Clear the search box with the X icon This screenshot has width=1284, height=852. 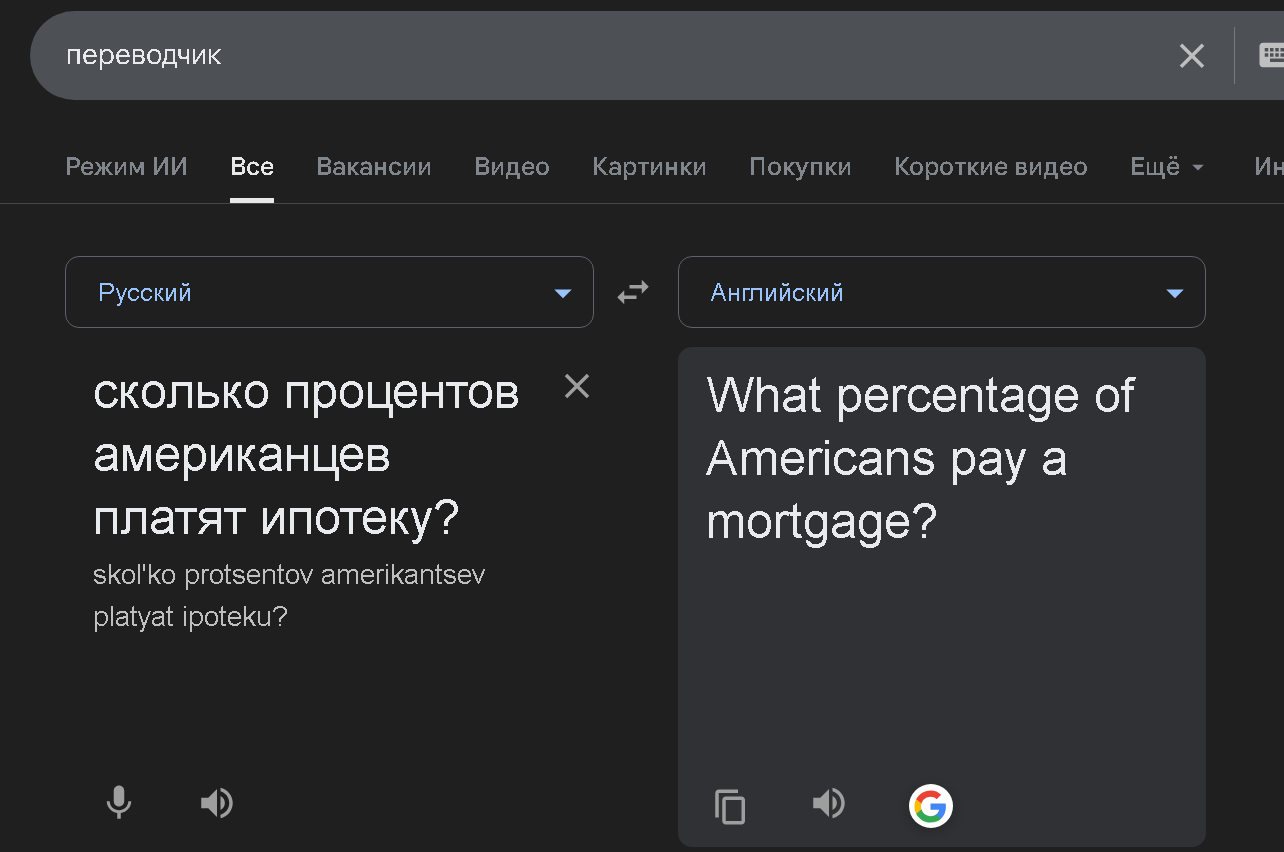pyautogui.click(x=1191, y=56)
